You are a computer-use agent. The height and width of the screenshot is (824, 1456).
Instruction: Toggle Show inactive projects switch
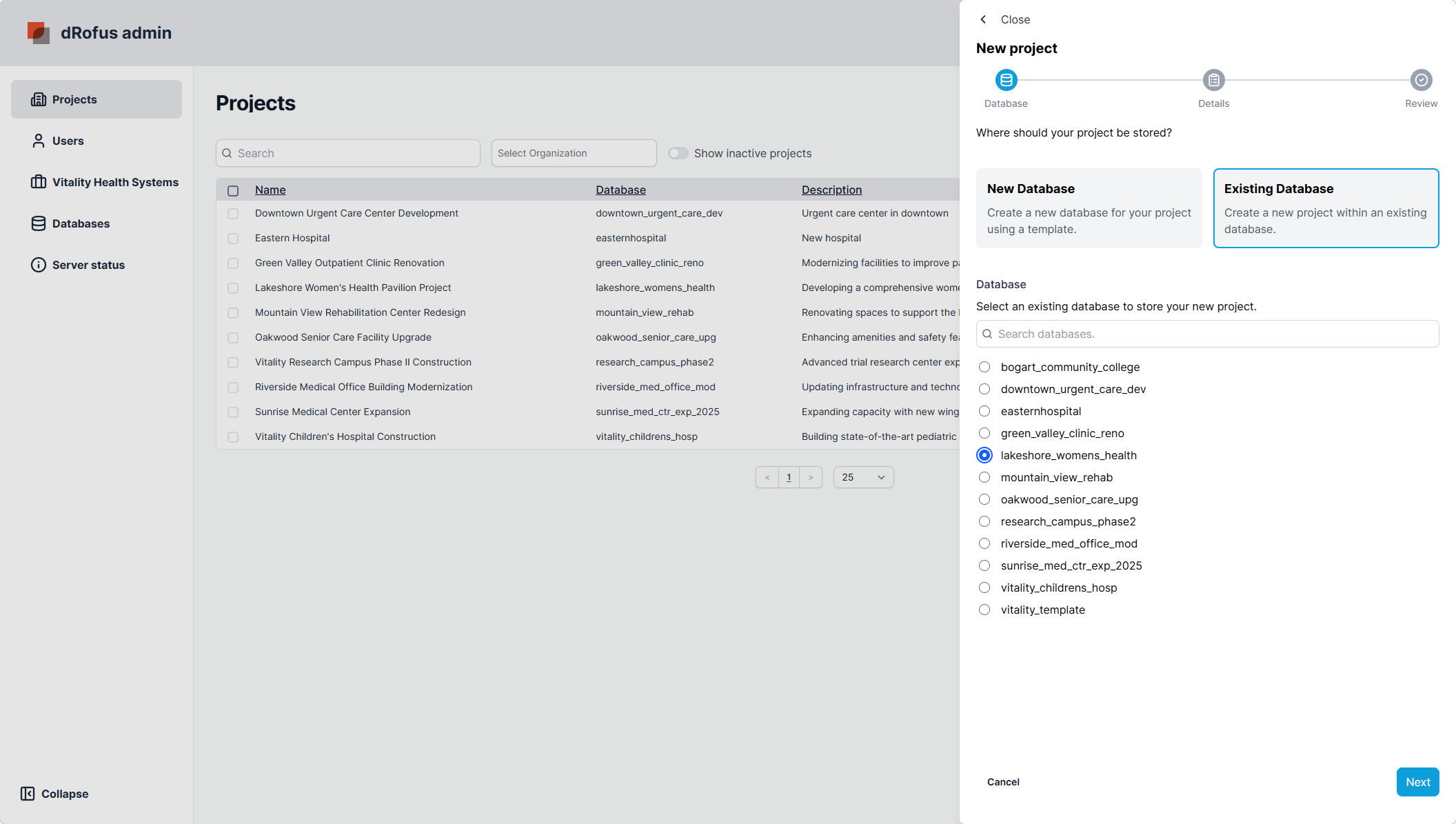[678, 153]
